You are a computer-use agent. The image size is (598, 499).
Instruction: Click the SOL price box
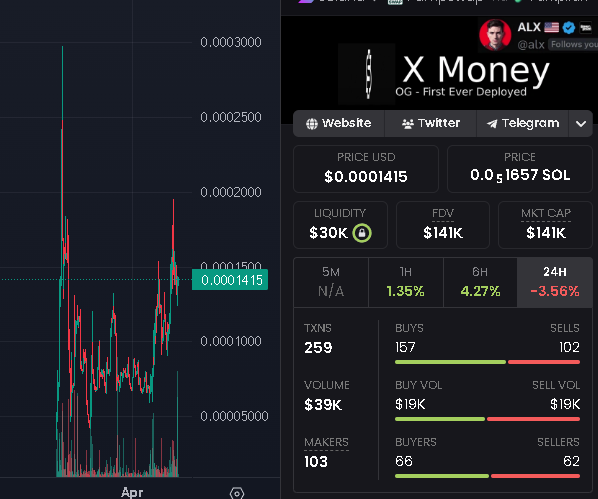click(x=520, y=169)
